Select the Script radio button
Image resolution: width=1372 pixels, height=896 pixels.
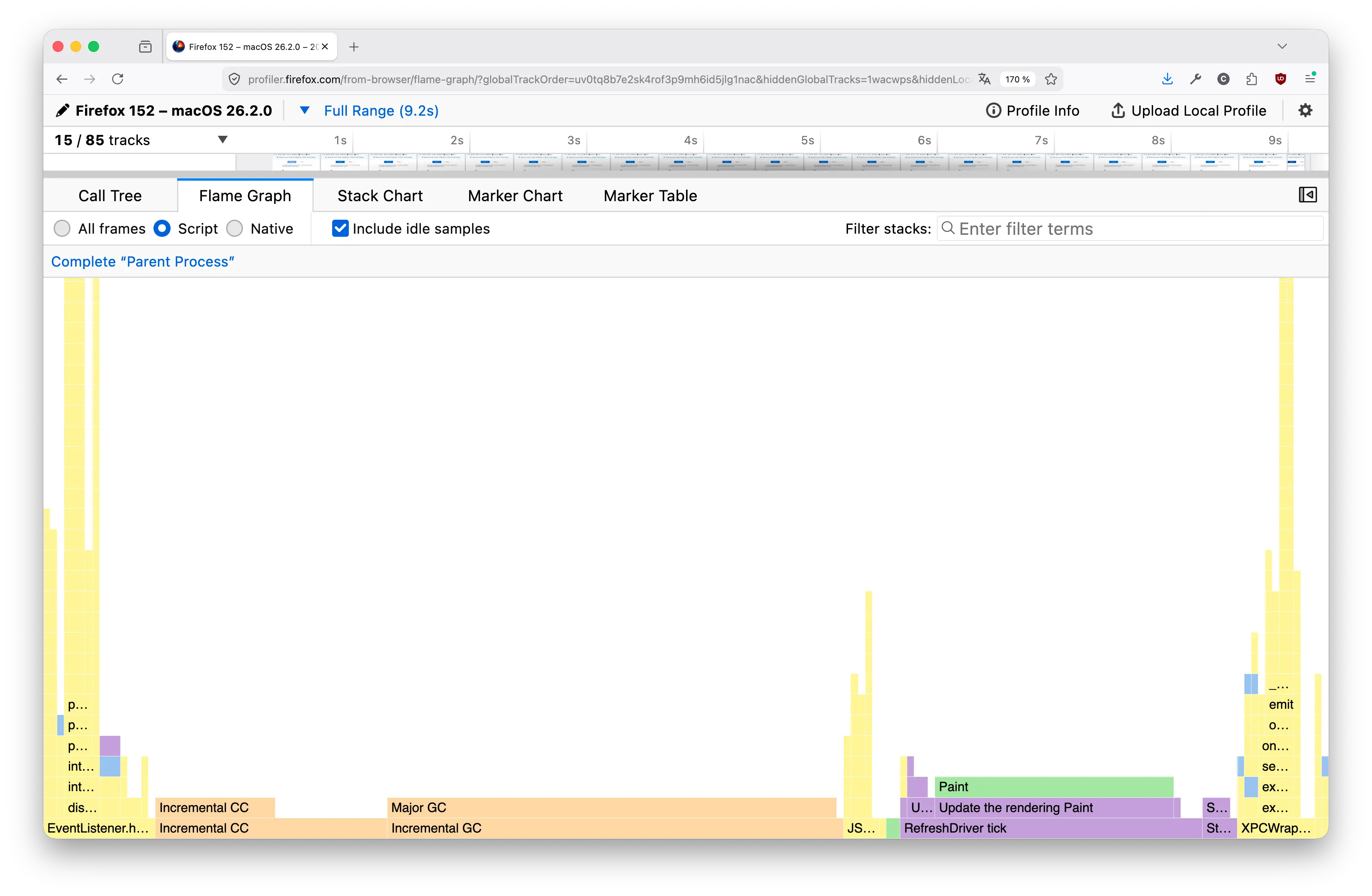162,228
